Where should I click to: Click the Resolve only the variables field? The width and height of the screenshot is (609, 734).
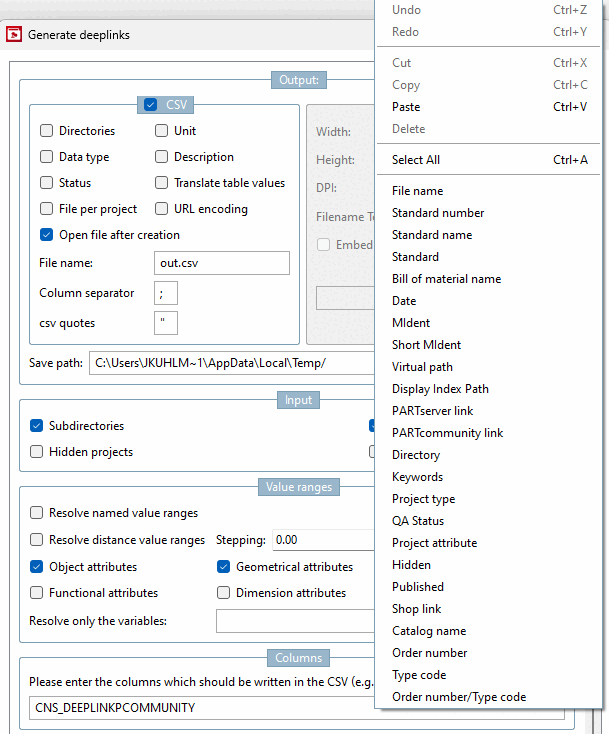click(295, 621)
